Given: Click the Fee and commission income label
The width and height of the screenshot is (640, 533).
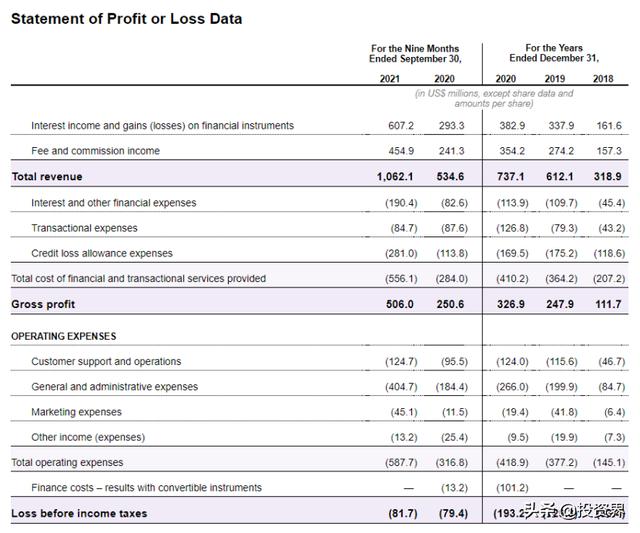Looking at the screenshot, I should point(95,151).
